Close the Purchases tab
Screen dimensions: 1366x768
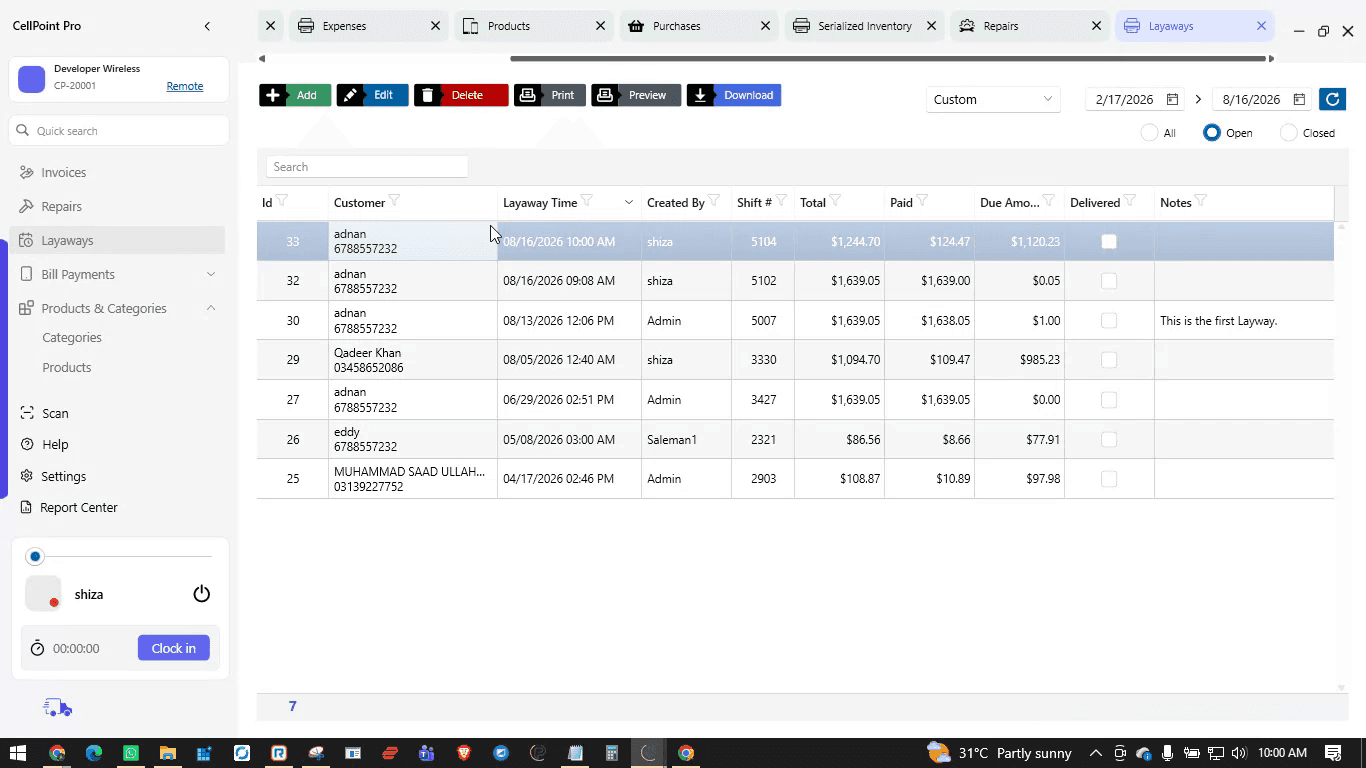pyautogui.click(x=765, y=26)
